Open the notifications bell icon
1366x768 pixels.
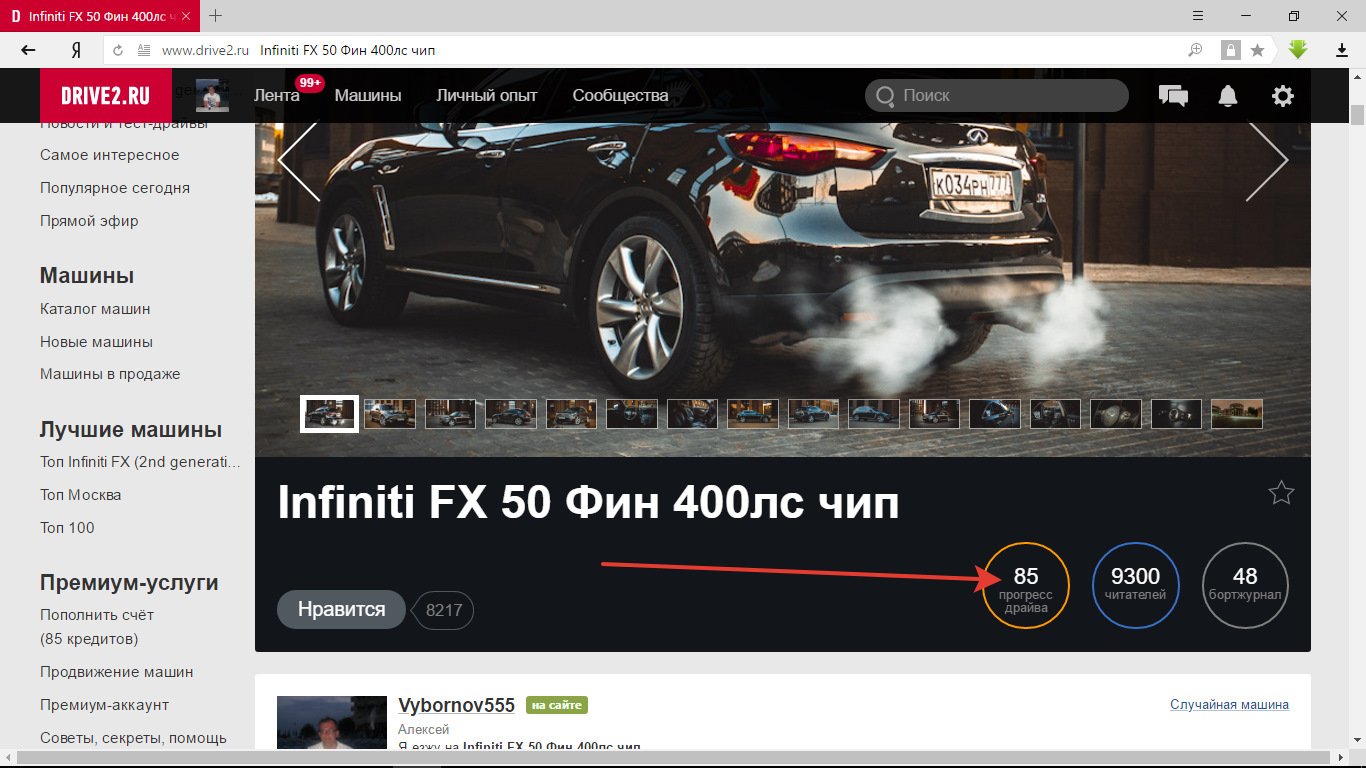[1227, 96]
